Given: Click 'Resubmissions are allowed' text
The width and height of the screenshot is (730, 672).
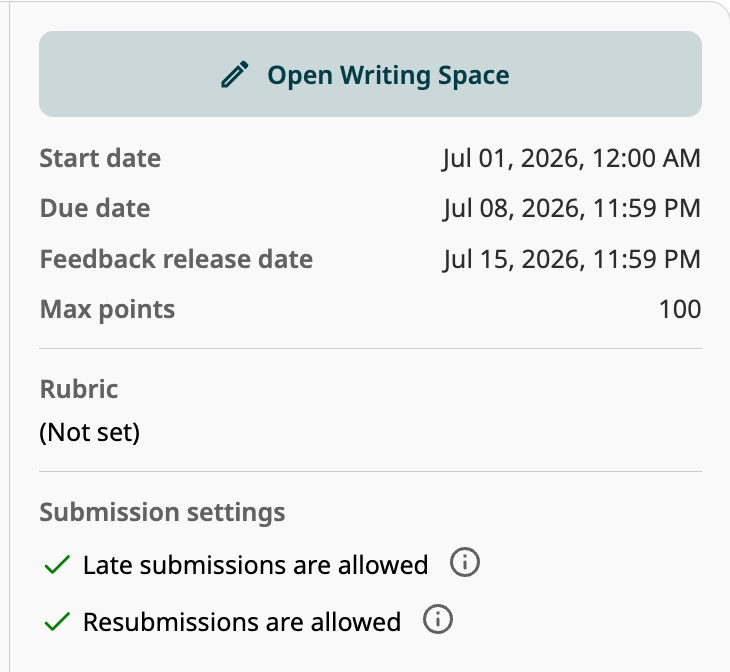Looking at the screenshot, I should click(242, 622).
